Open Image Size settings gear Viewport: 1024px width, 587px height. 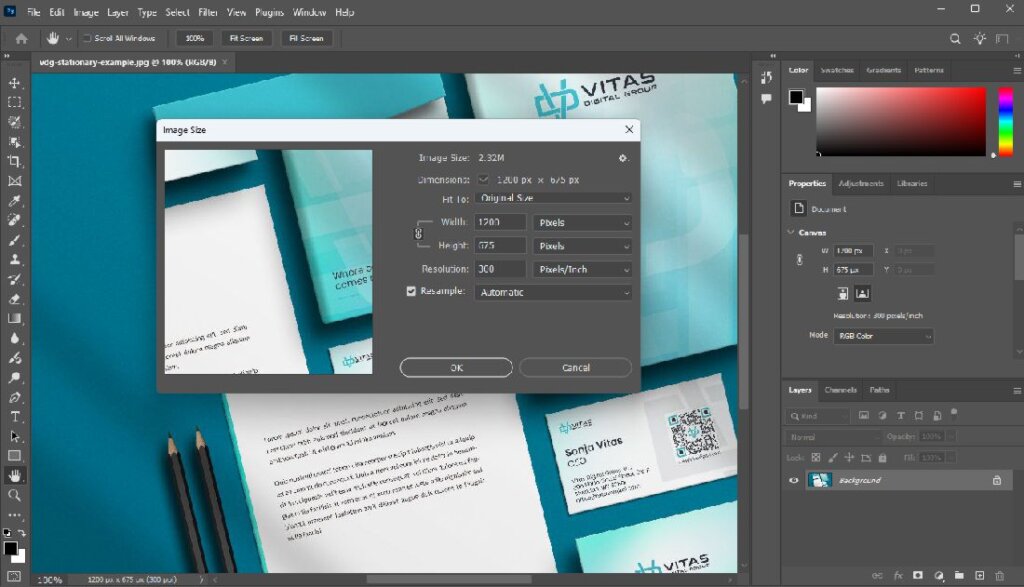622,158
